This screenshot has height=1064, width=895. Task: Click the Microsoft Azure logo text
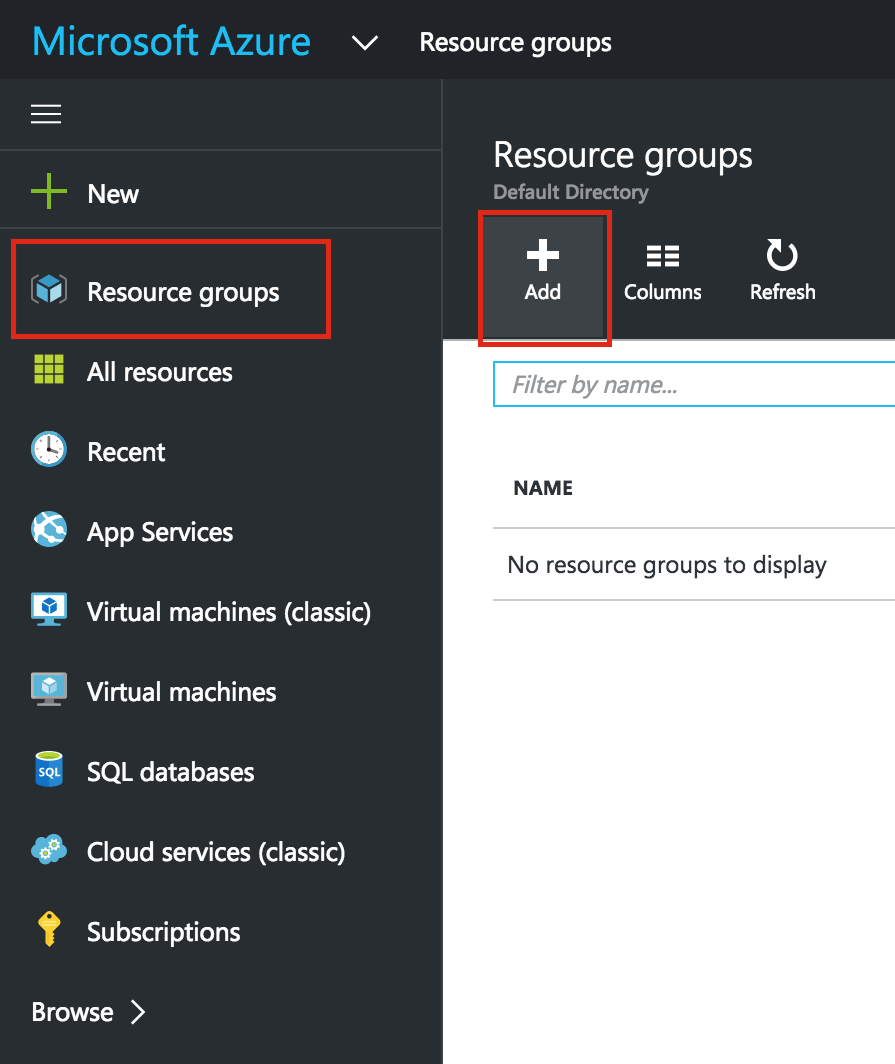pyautogui.click(x=171, y=41)
